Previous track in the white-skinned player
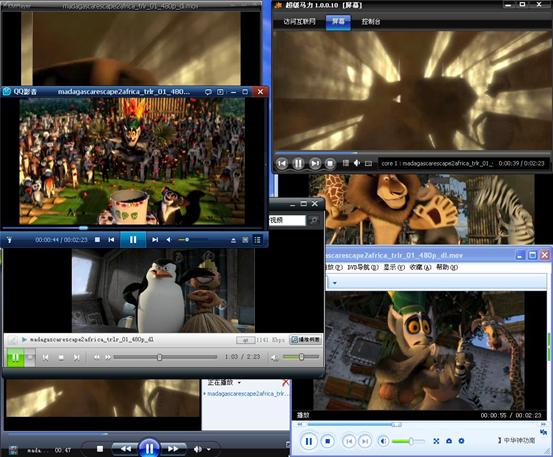Image resolution: width=553 pixels, height=457 pixels. [349, 441]
